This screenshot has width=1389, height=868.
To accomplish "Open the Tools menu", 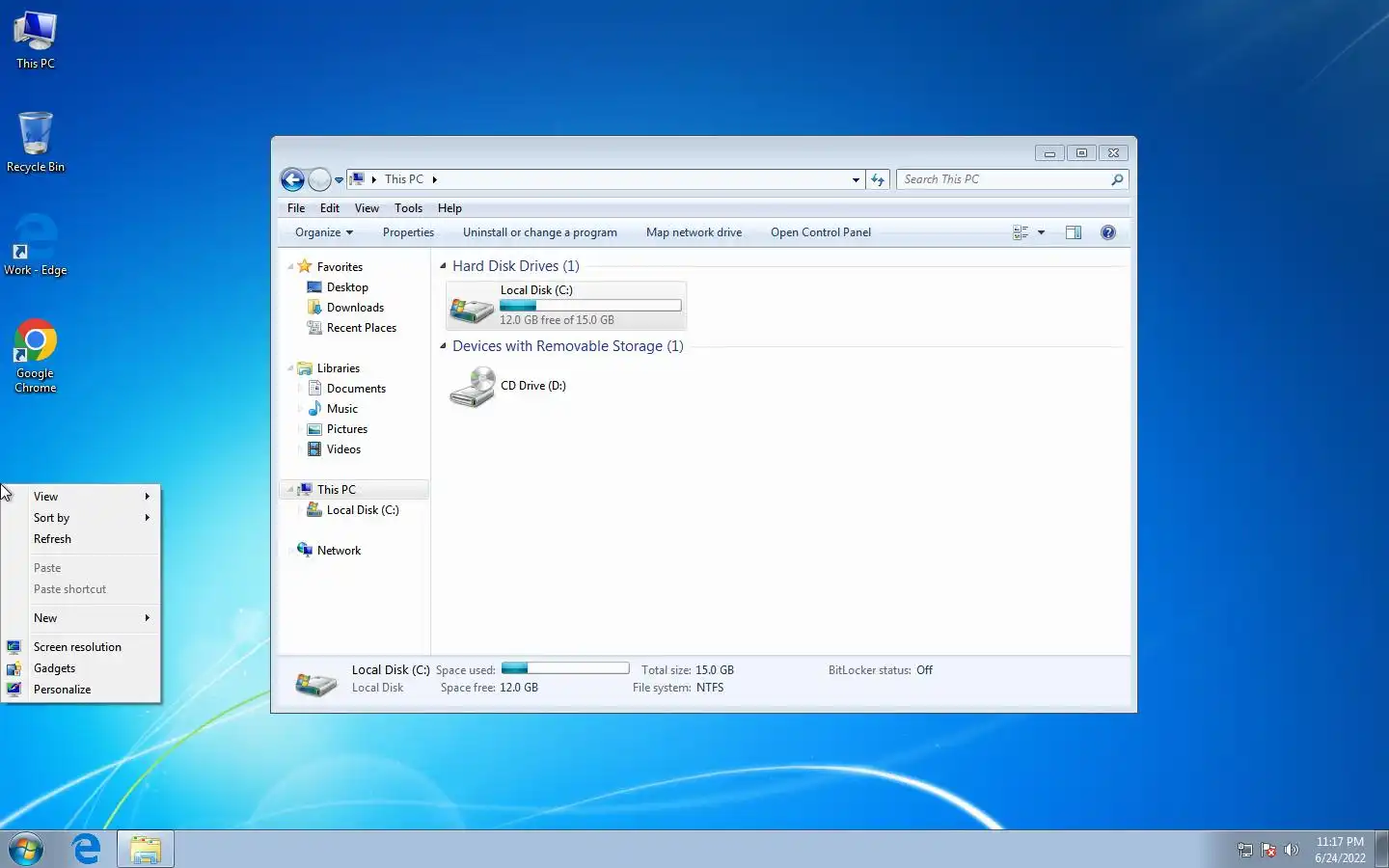I will coord(408,208).
